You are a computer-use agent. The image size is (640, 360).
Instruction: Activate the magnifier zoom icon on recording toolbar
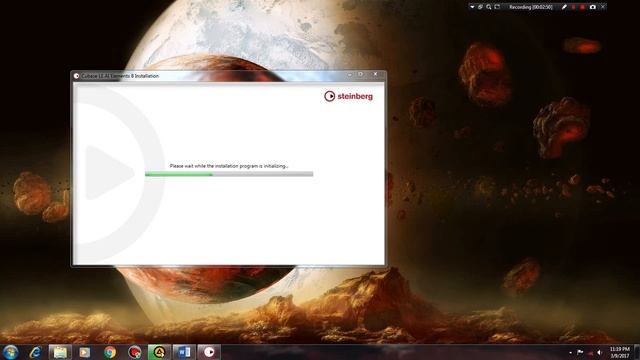[489, 7]
